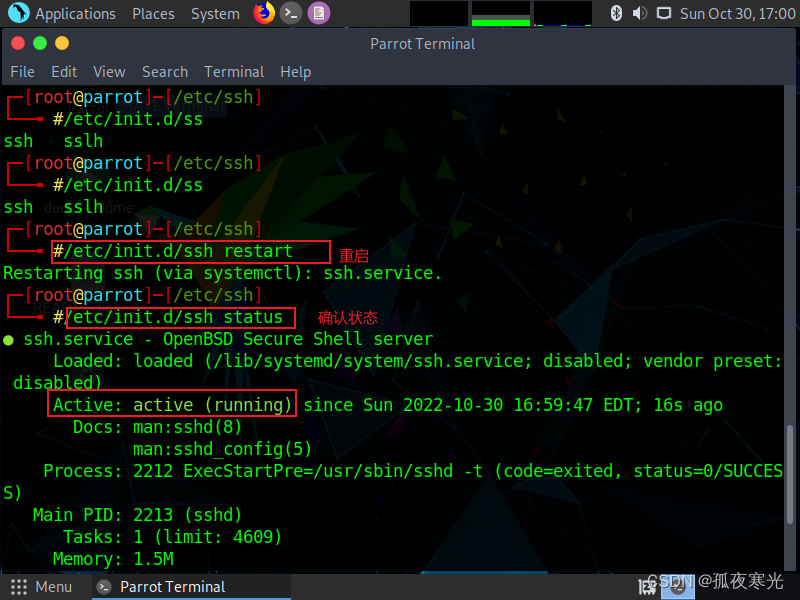Open the Places menu
This screenshot has height=600, width=800.
pos(153,13)
